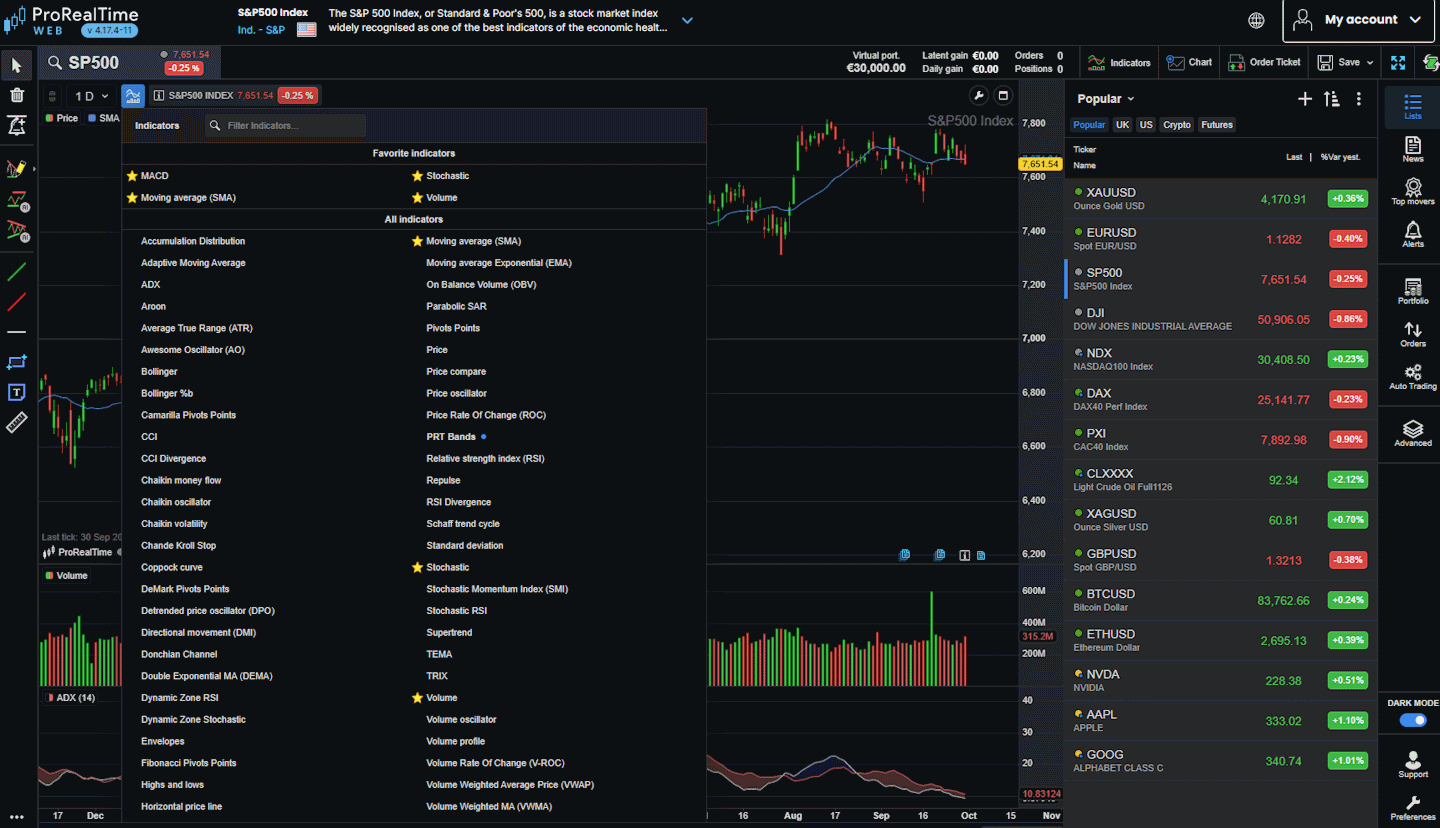The image size is (1440, 828).
Task: Choose Bollinger from All indicators
Action: point(159,372)
